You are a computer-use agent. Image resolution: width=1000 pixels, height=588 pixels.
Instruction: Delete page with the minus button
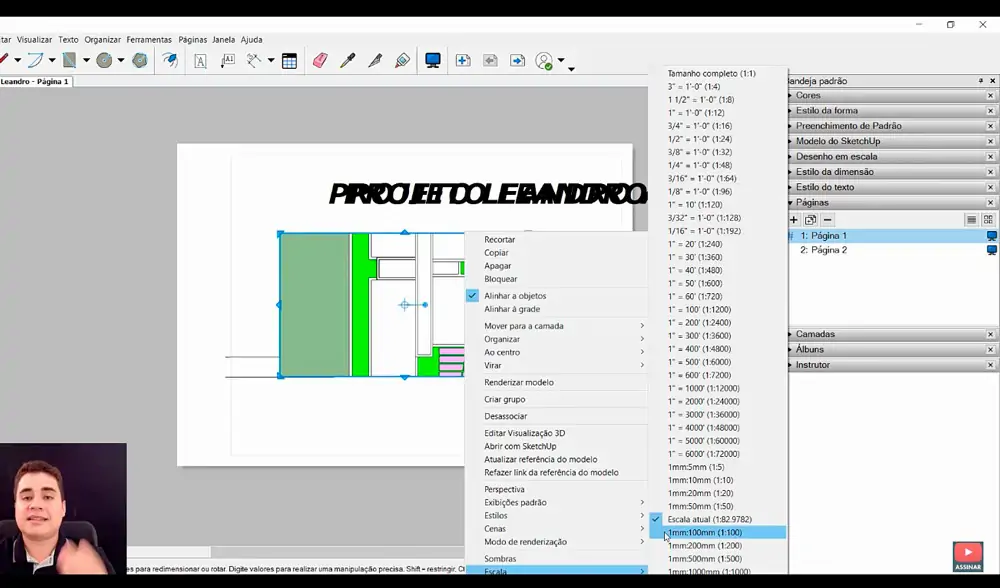pyautogui.click(x=827, y=219)
